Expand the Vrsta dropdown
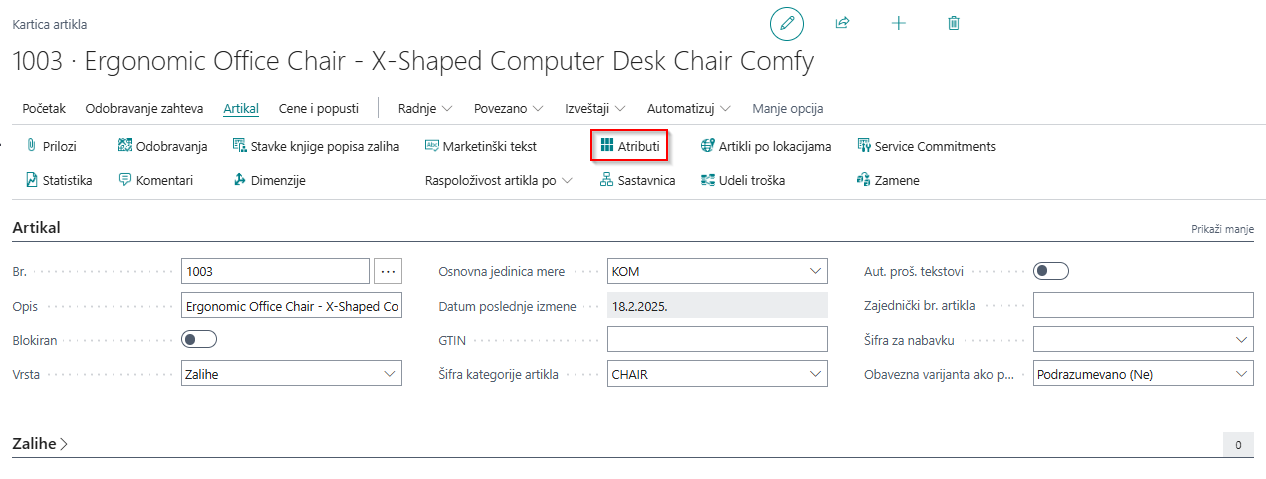This screenshot has height=479, width=1266. (x=389, y=374)
